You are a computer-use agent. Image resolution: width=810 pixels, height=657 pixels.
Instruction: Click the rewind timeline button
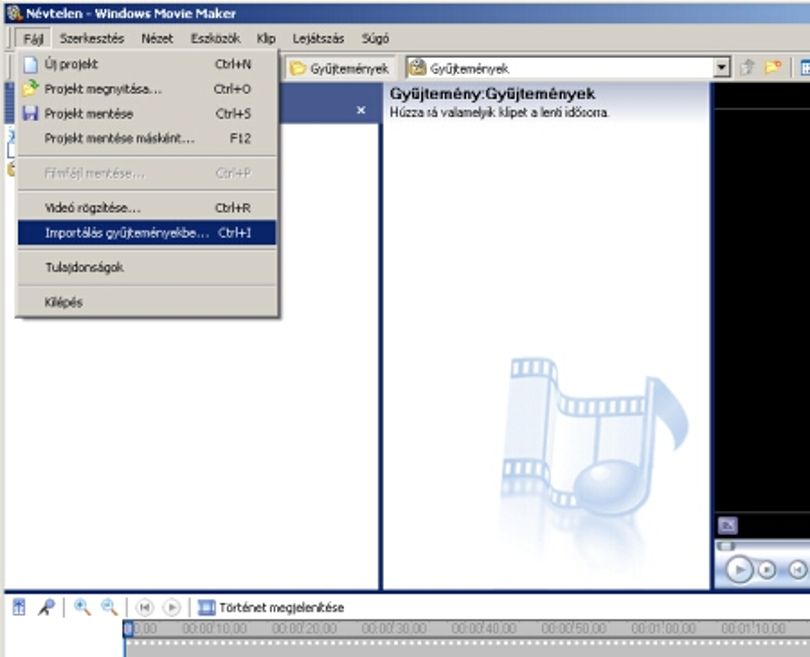[145, 607]
